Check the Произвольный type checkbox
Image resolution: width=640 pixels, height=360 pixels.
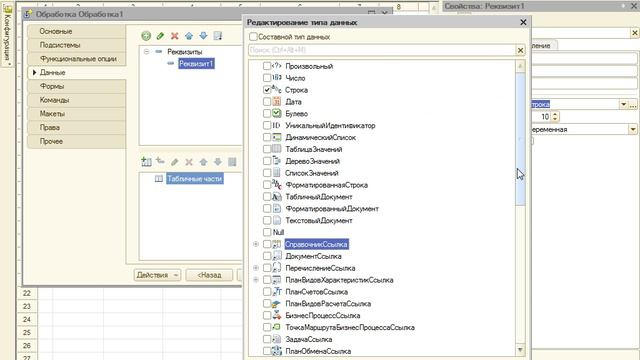click(267, 66)
